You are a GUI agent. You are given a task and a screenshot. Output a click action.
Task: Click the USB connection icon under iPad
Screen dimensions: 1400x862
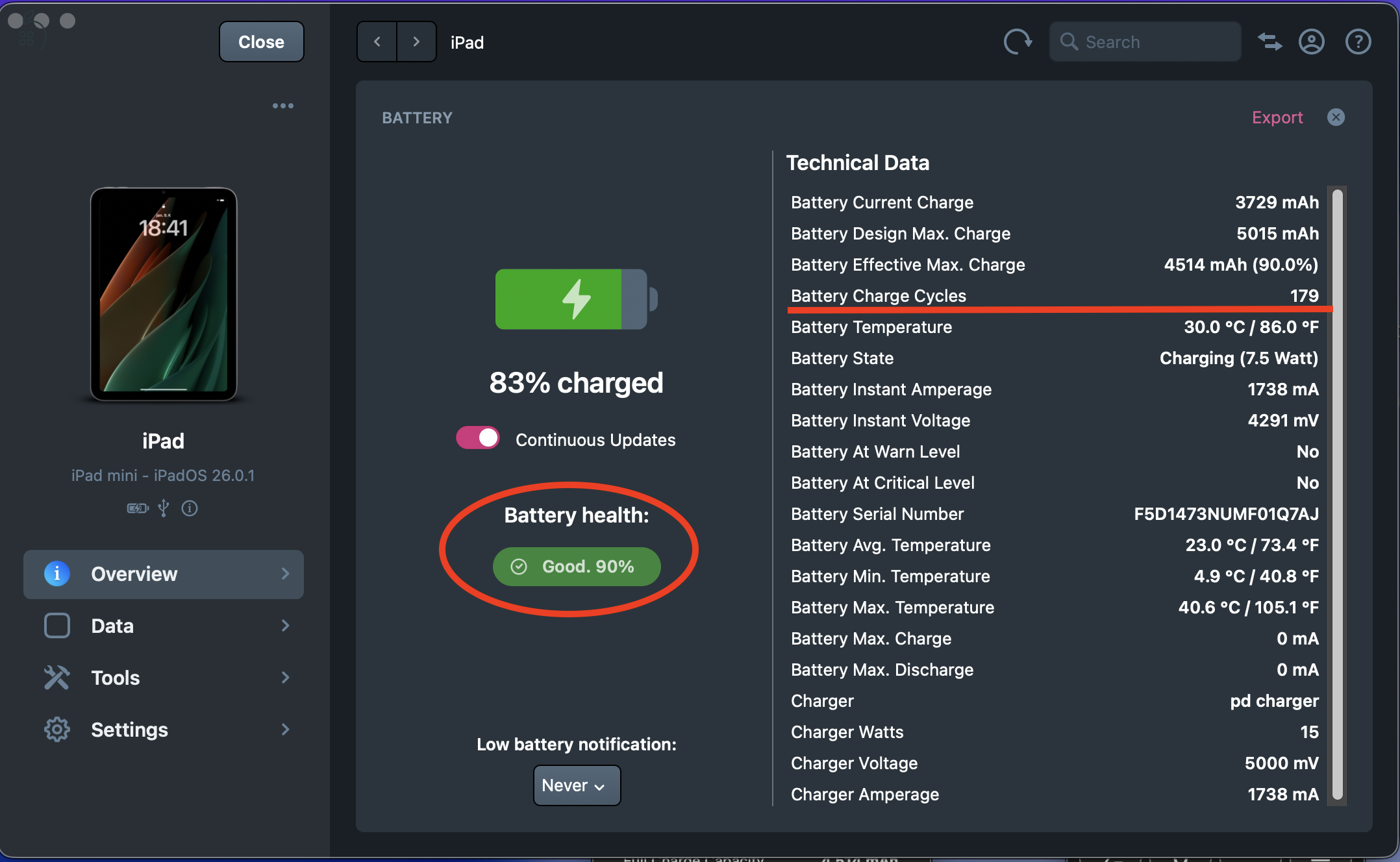coord(164,508)
